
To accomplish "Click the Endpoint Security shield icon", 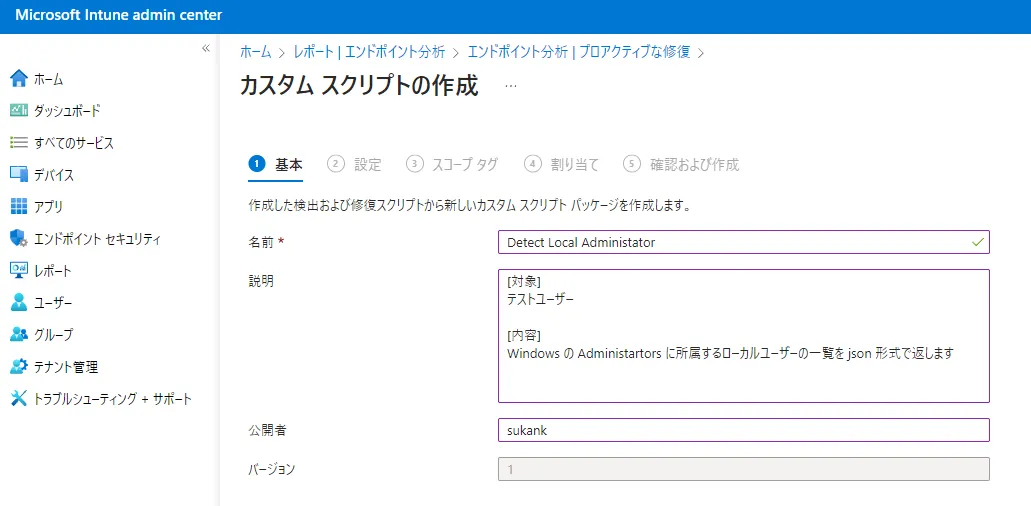I will click(x=18, y=239).
